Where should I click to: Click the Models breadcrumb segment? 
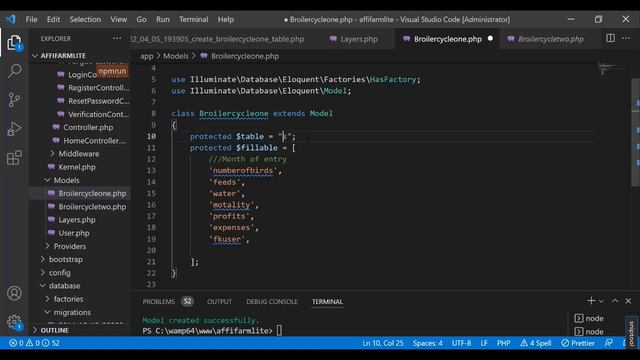(x=176, y=56)
